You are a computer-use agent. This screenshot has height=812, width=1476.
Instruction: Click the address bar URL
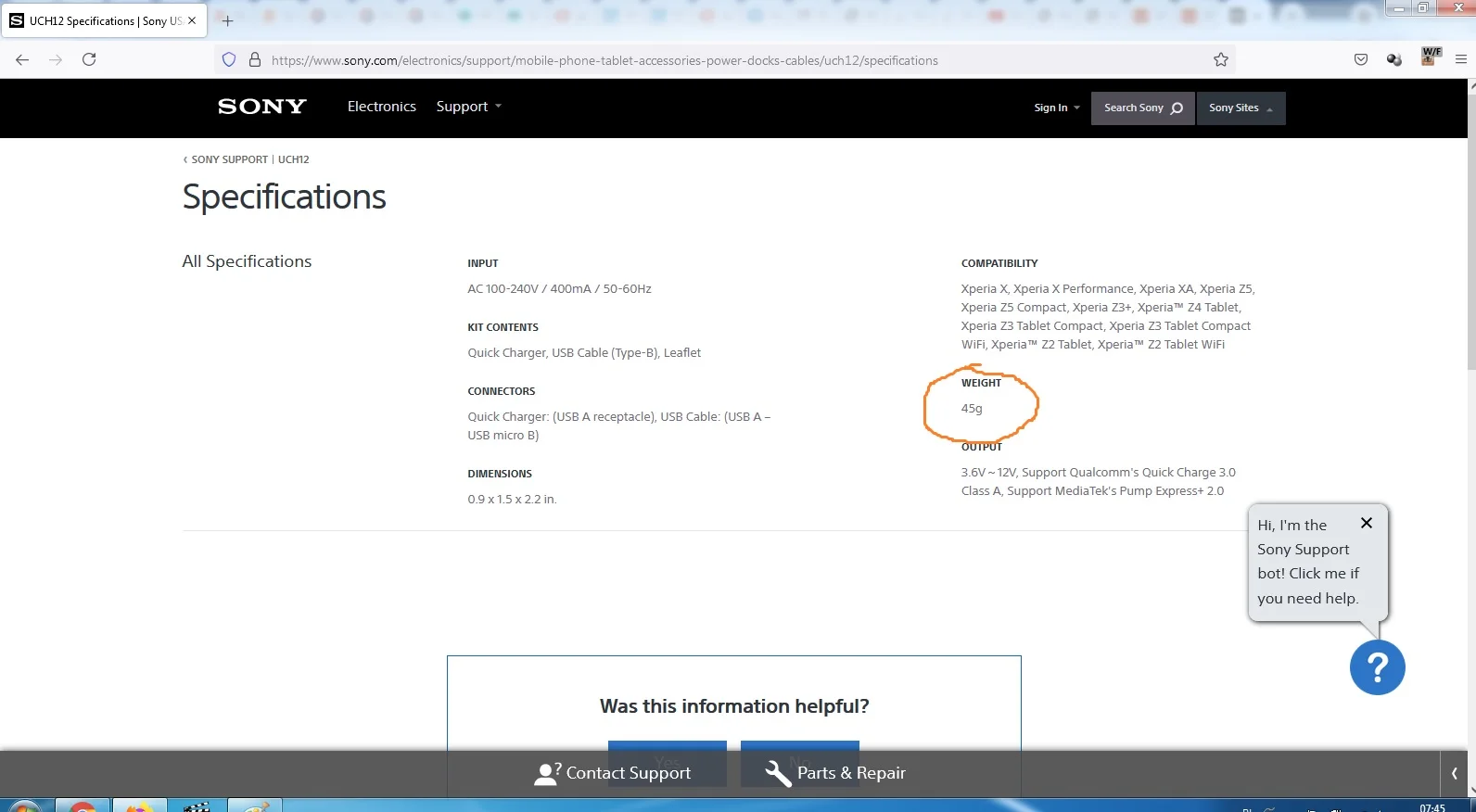coord(604,60)
